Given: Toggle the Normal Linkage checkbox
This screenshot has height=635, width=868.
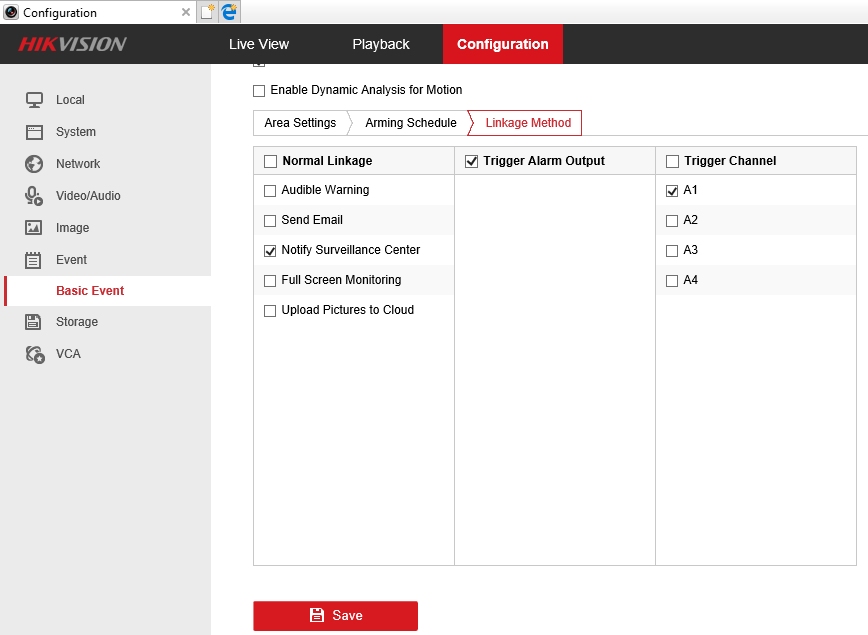Looking at the screenshot, I should (x=271, y=161).
